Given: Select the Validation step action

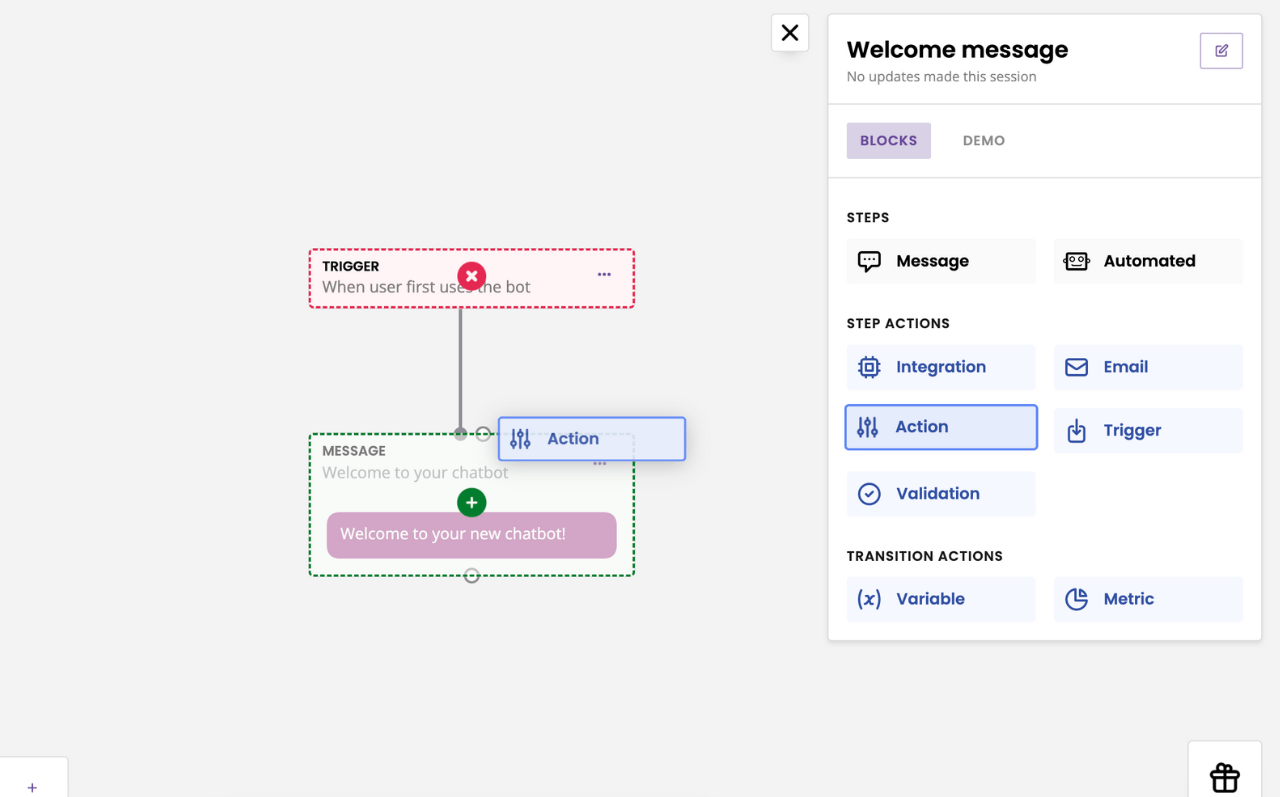Looking at the screenshot, I should 941,494.
